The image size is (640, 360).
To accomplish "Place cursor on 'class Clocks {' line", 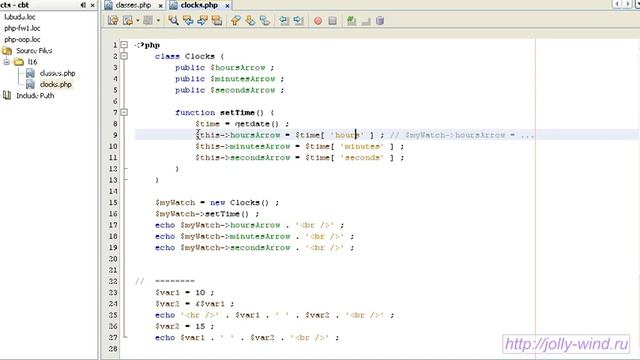I will coord(189,56).
